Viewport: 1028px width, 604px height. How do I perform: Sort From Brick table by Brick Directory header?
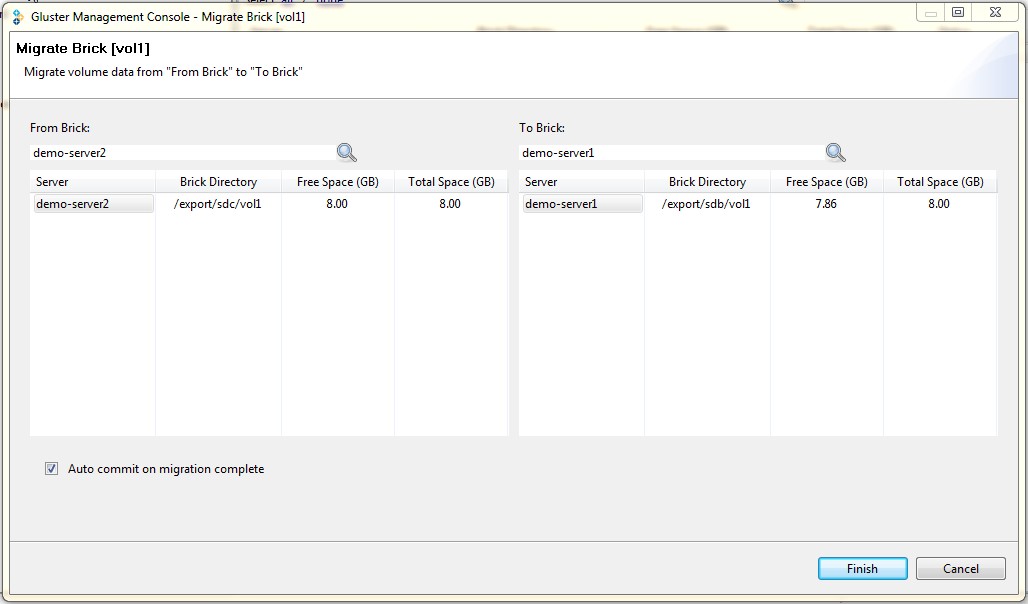[x=218, y=182]
